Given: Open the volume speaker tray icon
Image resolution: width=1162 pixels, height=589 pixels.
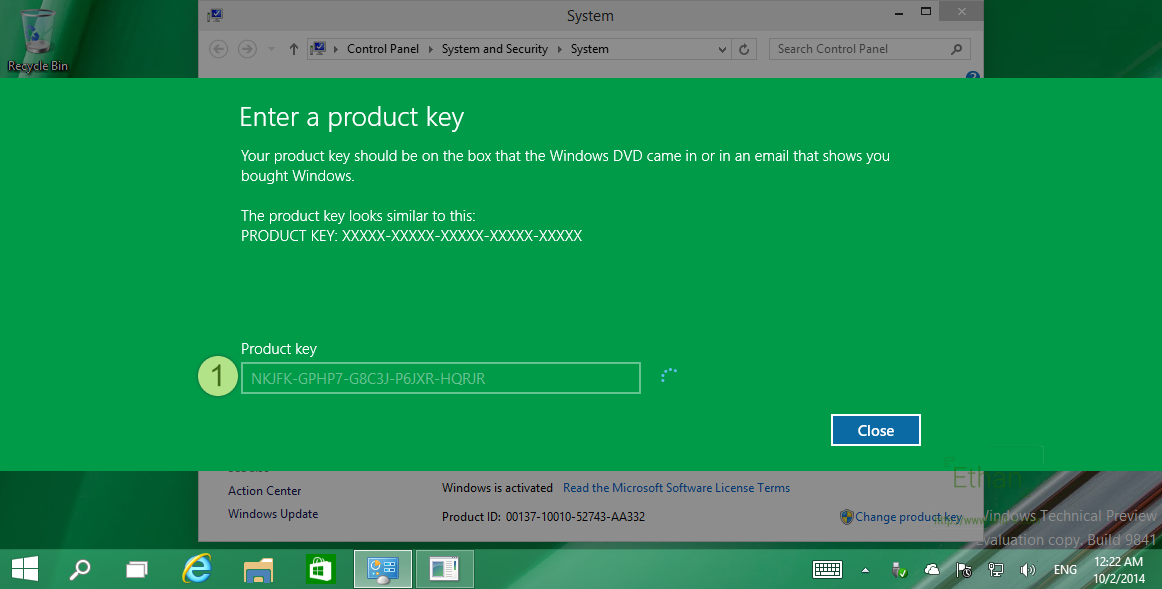Looking at the screenshot, I should 1028,569.
